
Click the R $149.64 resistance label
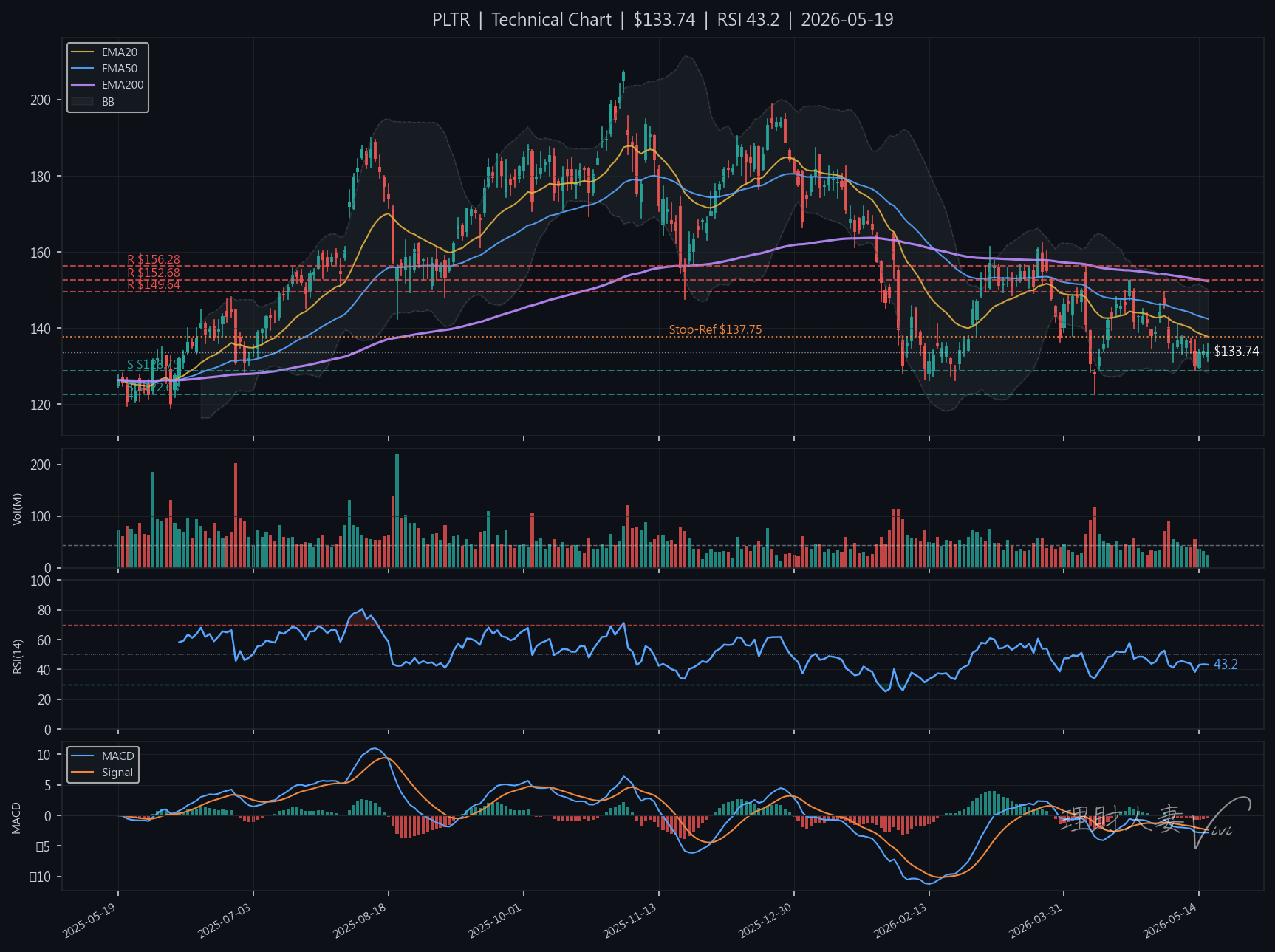154,285
